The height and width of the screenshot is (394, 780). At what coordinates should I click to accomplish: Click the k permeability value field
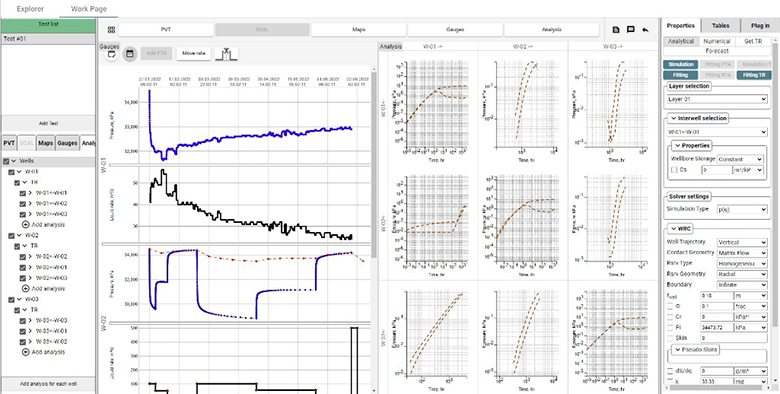point(716,382)
